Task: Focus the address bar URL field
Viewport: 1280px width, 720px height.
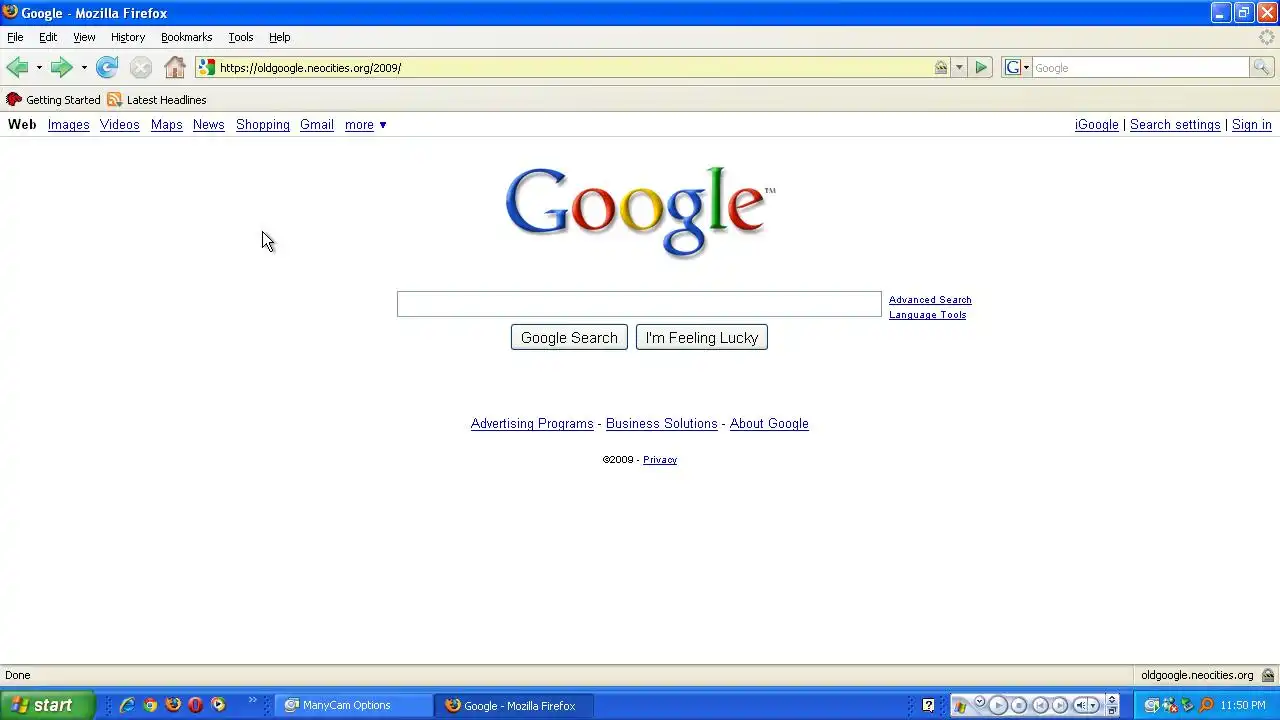Action: (575, 67)
